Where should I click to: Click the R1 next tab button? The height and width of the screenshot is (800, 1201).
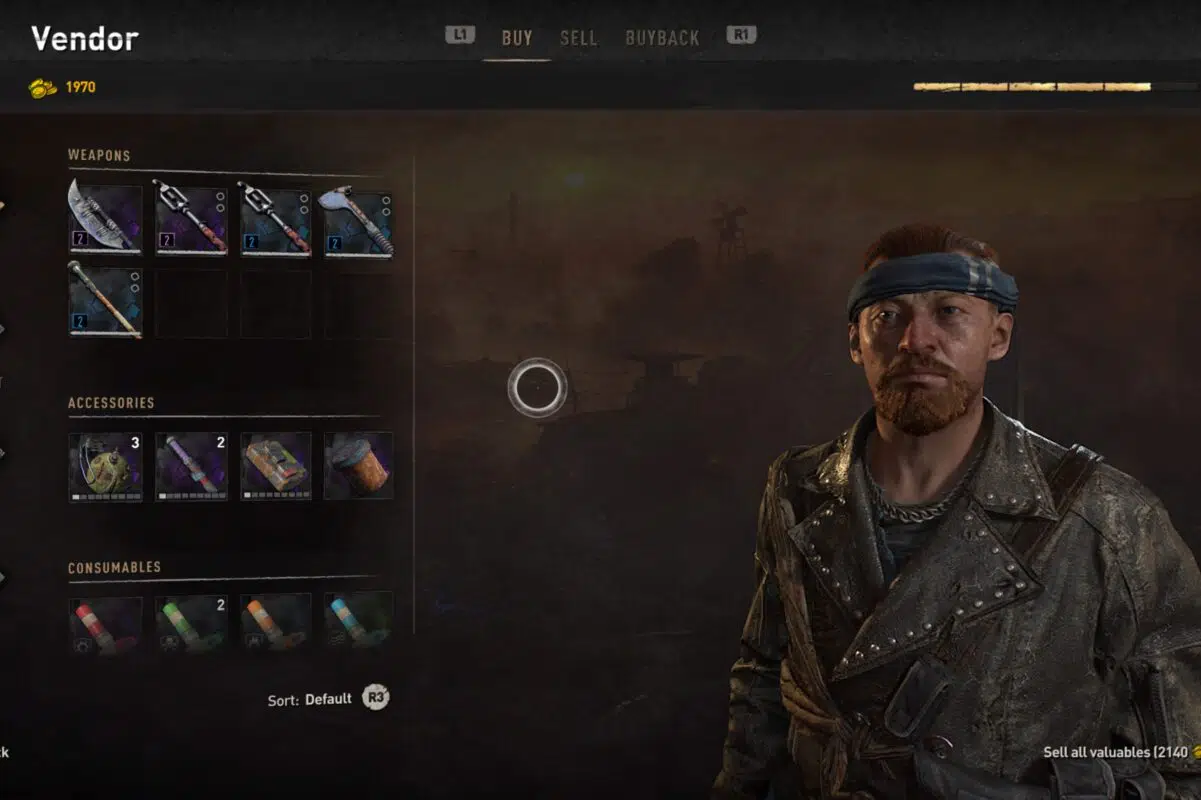tap(742, 35)
